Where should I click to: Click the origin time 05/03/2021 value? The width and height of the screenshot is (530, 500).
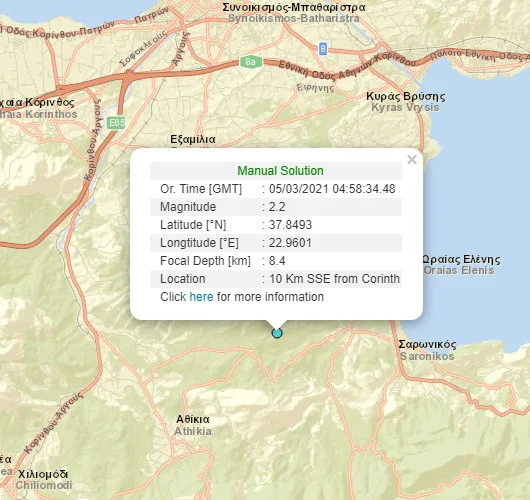click(x=332, y=189)
